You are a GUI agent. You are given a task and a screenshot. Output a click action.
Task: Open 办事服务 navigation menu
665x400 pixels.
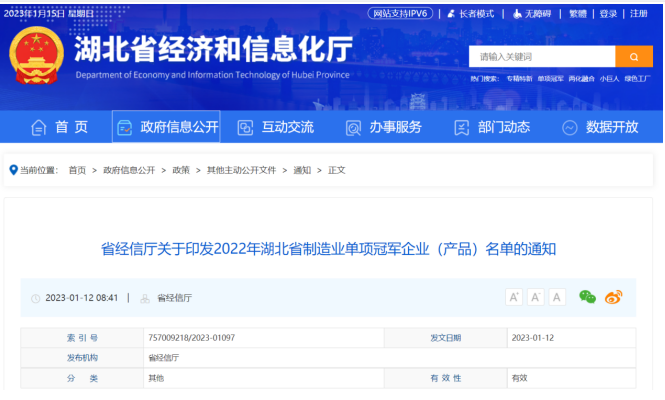coord(384,127)
